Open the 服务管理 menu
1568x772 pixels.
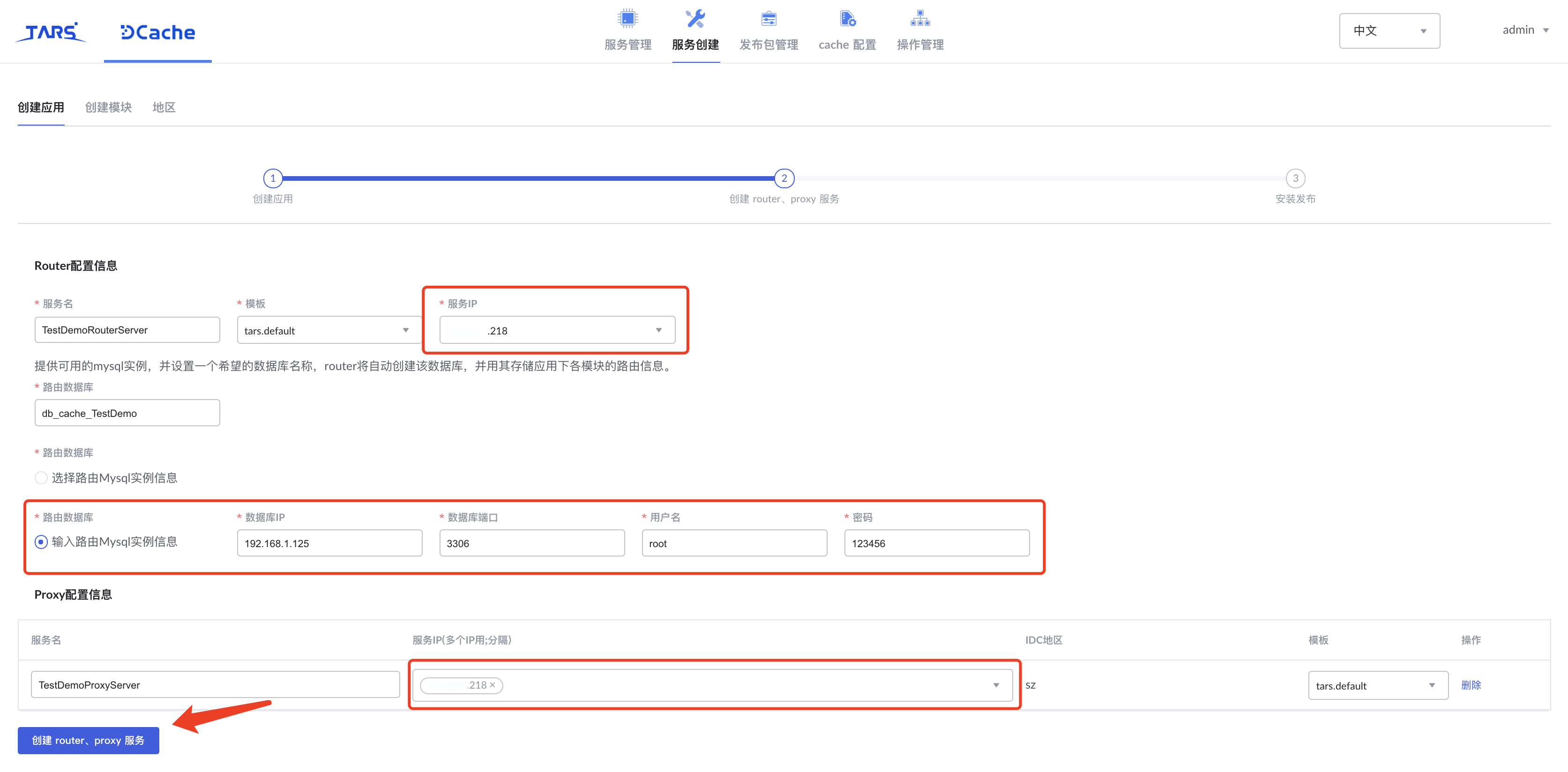point(627,45)
